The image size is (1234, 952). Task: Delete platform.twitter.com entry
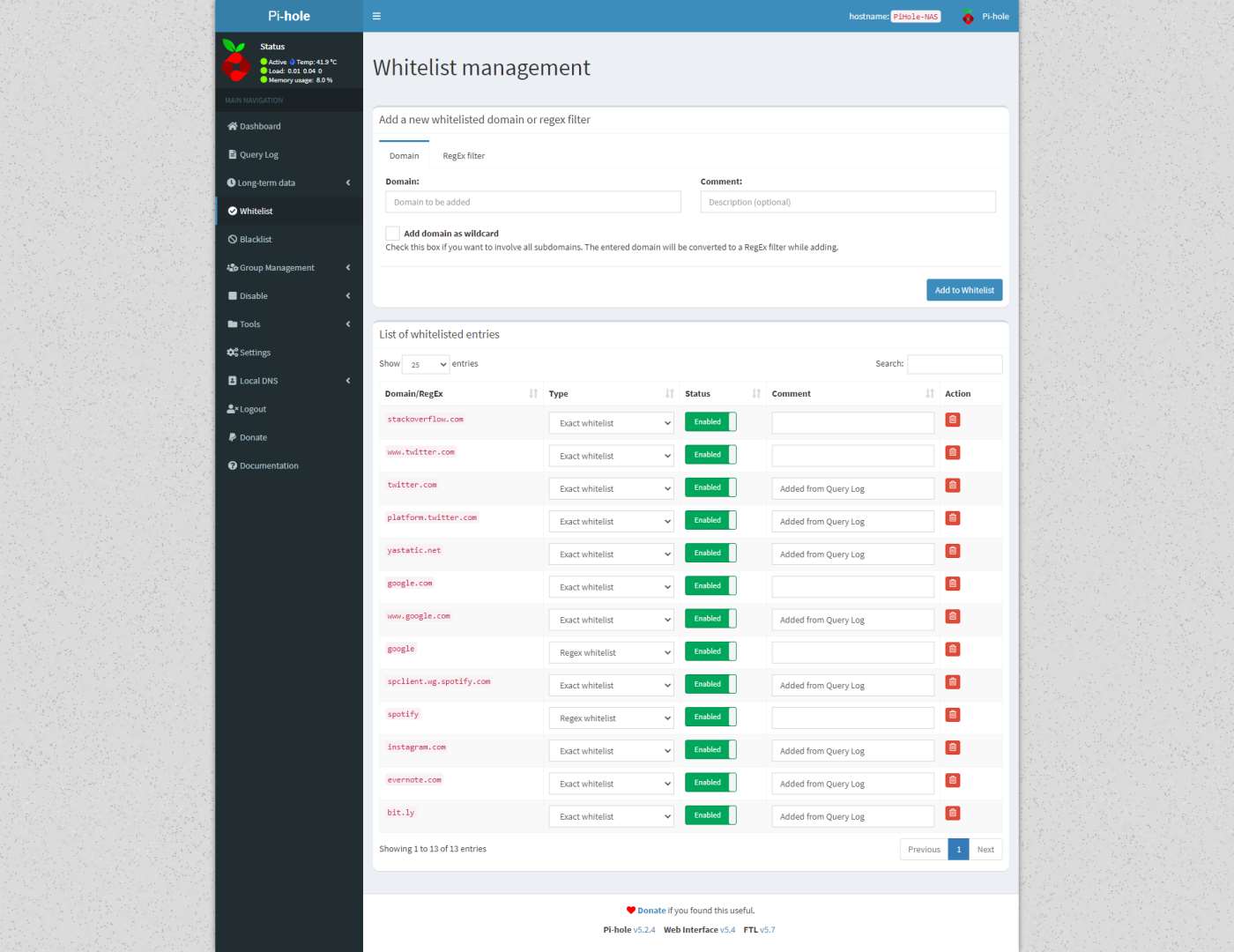(x=952, y=518)
